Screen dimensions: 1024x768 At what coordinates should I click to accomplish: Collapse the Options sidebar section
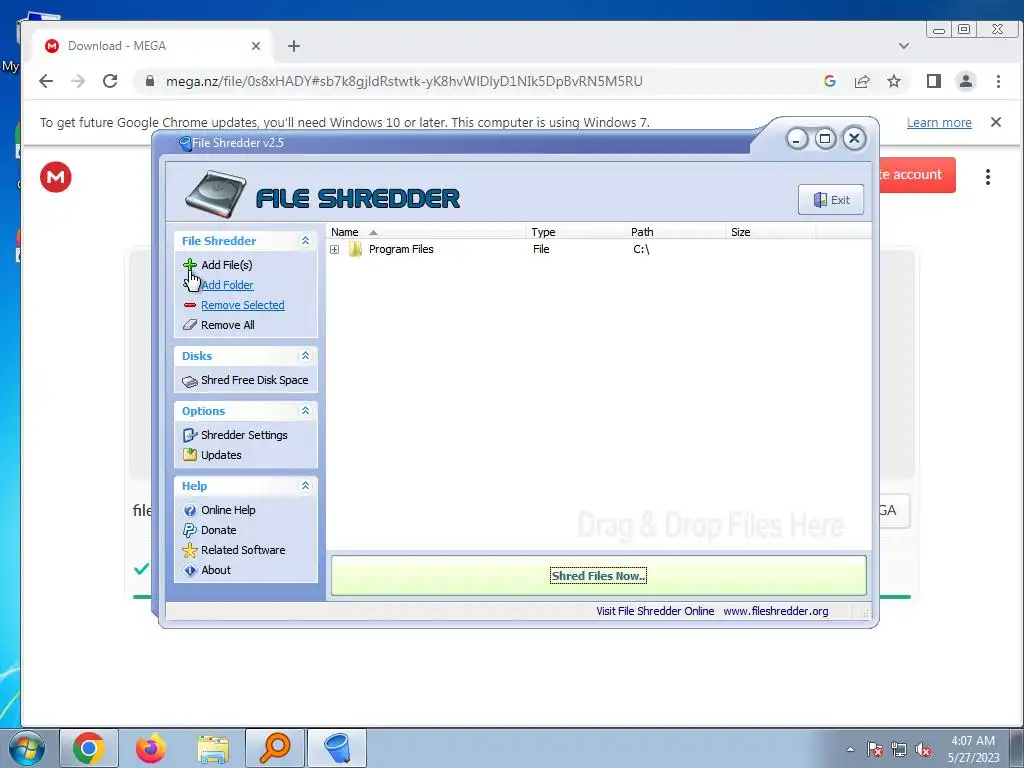305,411
